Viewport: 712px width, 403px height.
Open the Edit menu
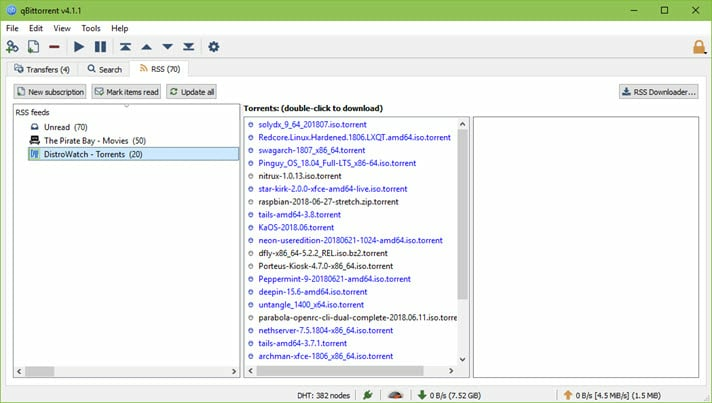(x=36, y=28)
